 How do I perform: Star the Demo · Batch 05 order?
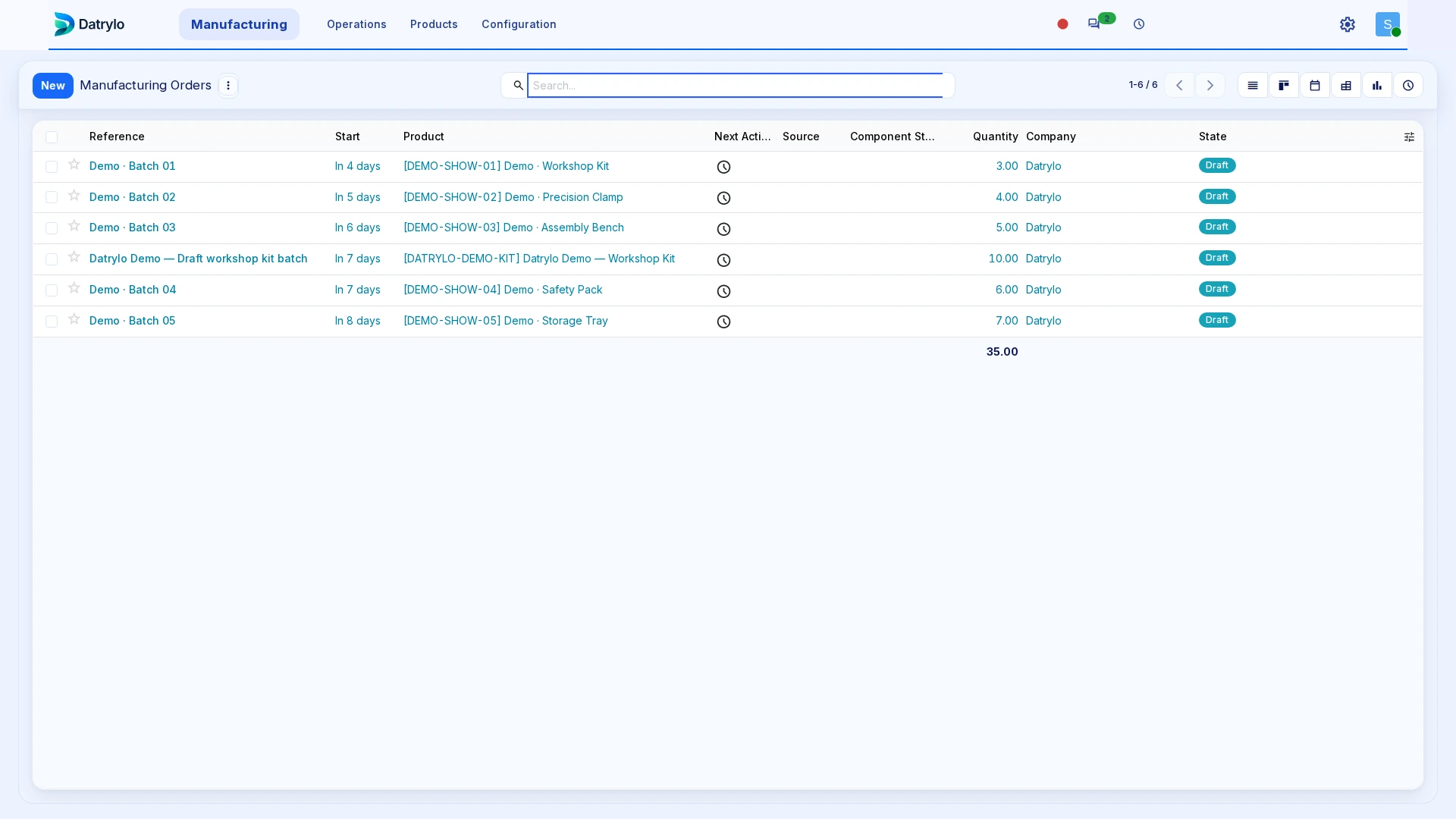click(74, 319)
